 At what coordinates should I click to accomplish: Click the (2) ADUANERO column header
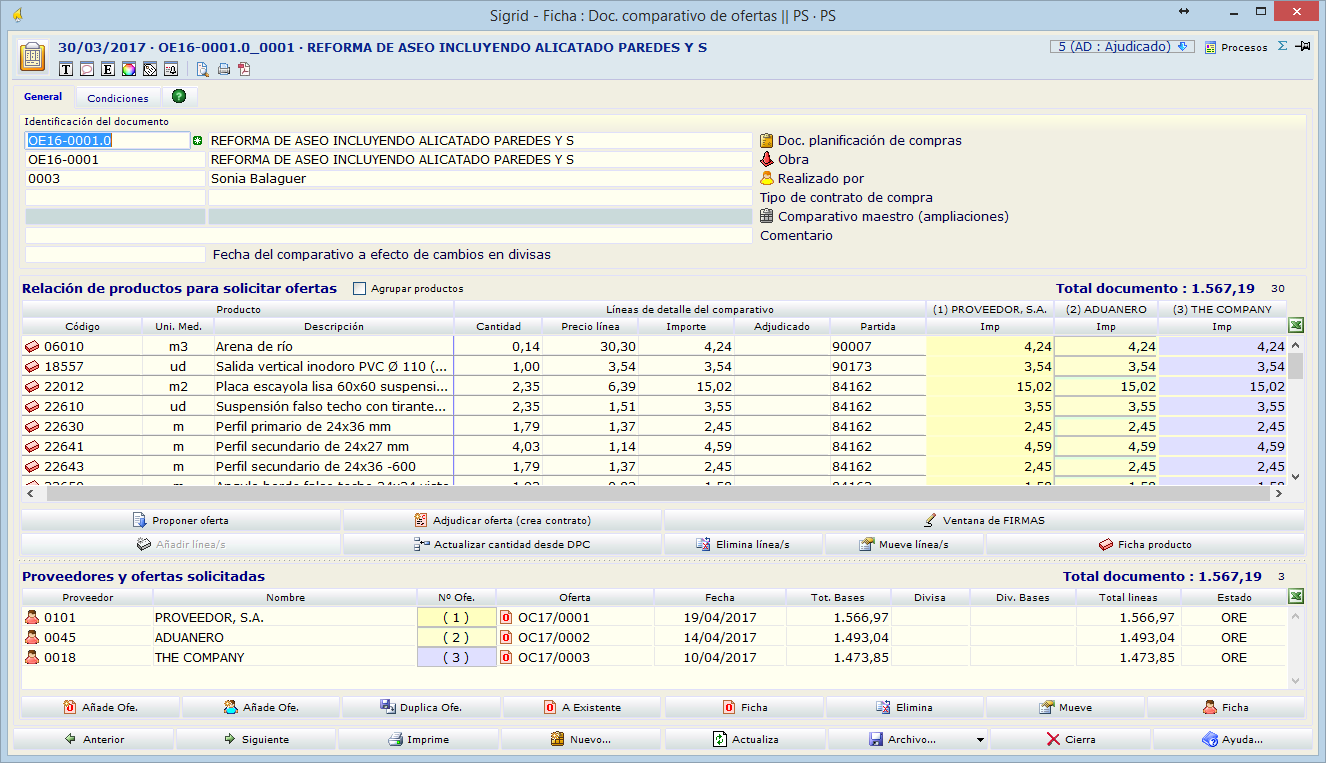pos(1106,309)
